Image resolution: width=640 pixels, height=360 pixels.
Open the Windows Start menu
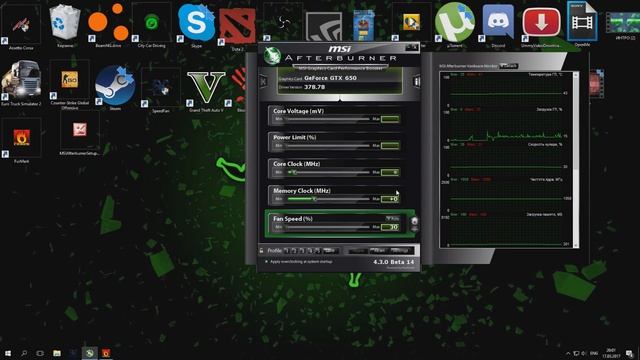click(8, 353)
